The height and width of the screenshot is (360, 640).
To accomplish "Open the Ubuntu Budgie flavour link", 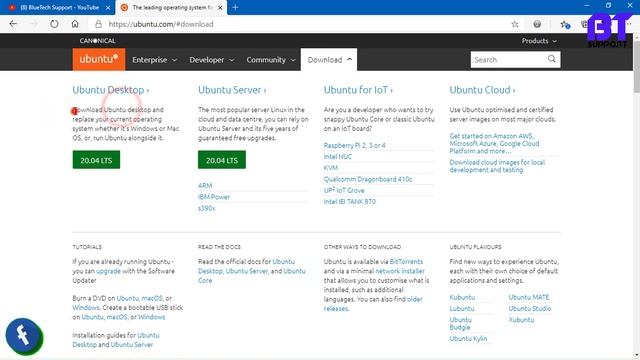I will tap(460, 324).
